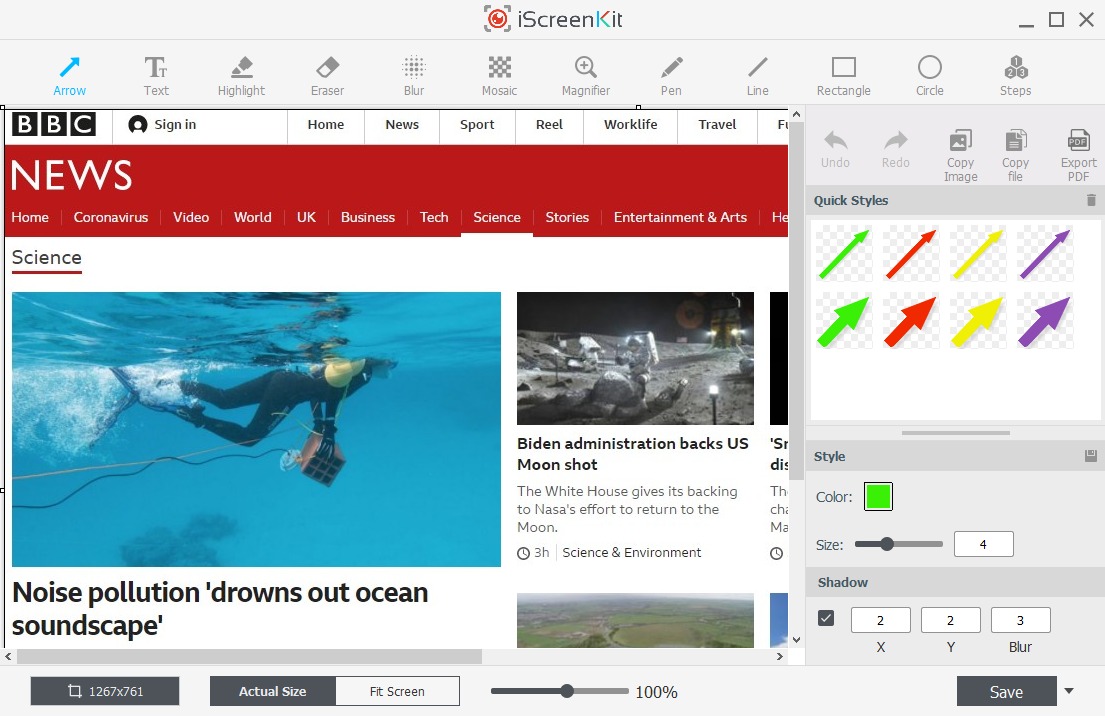Select the Highlight tool
1105x716 pixels.
(241, 76)
